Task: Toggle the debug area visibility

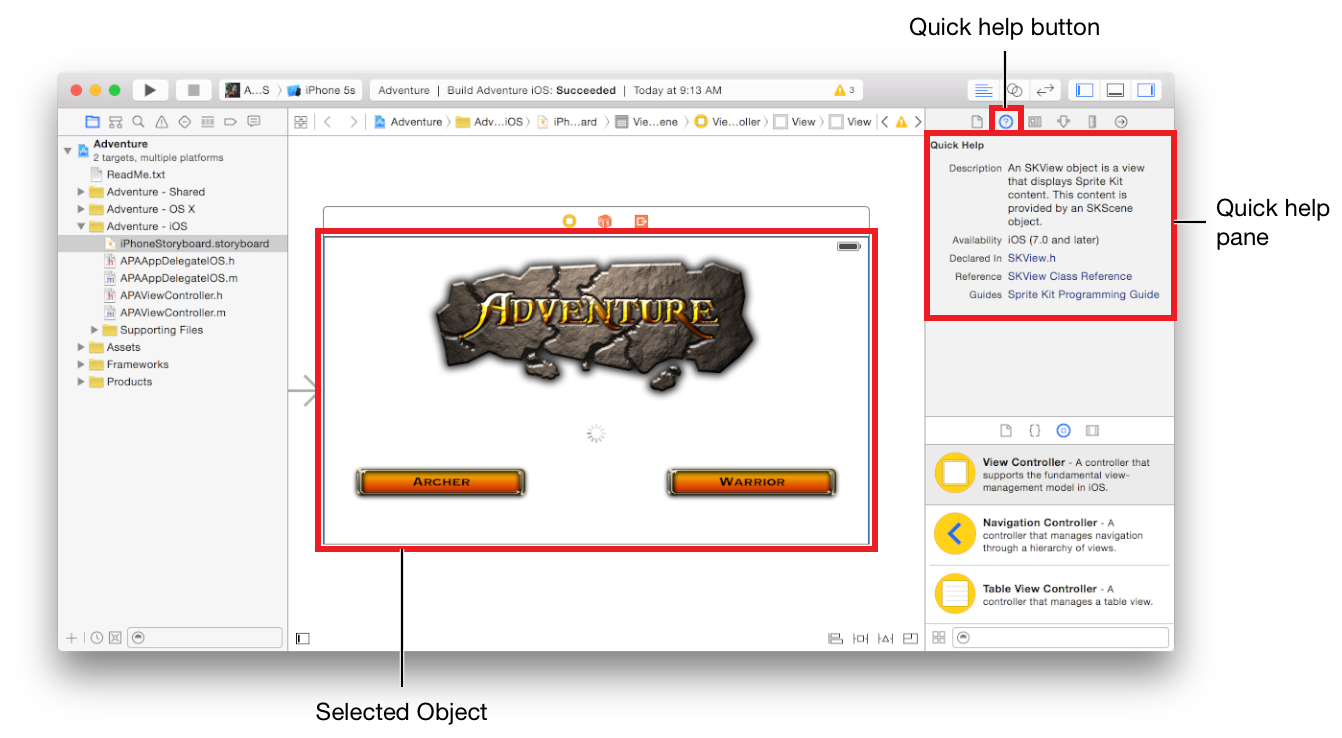Action: click(1115, 89)
